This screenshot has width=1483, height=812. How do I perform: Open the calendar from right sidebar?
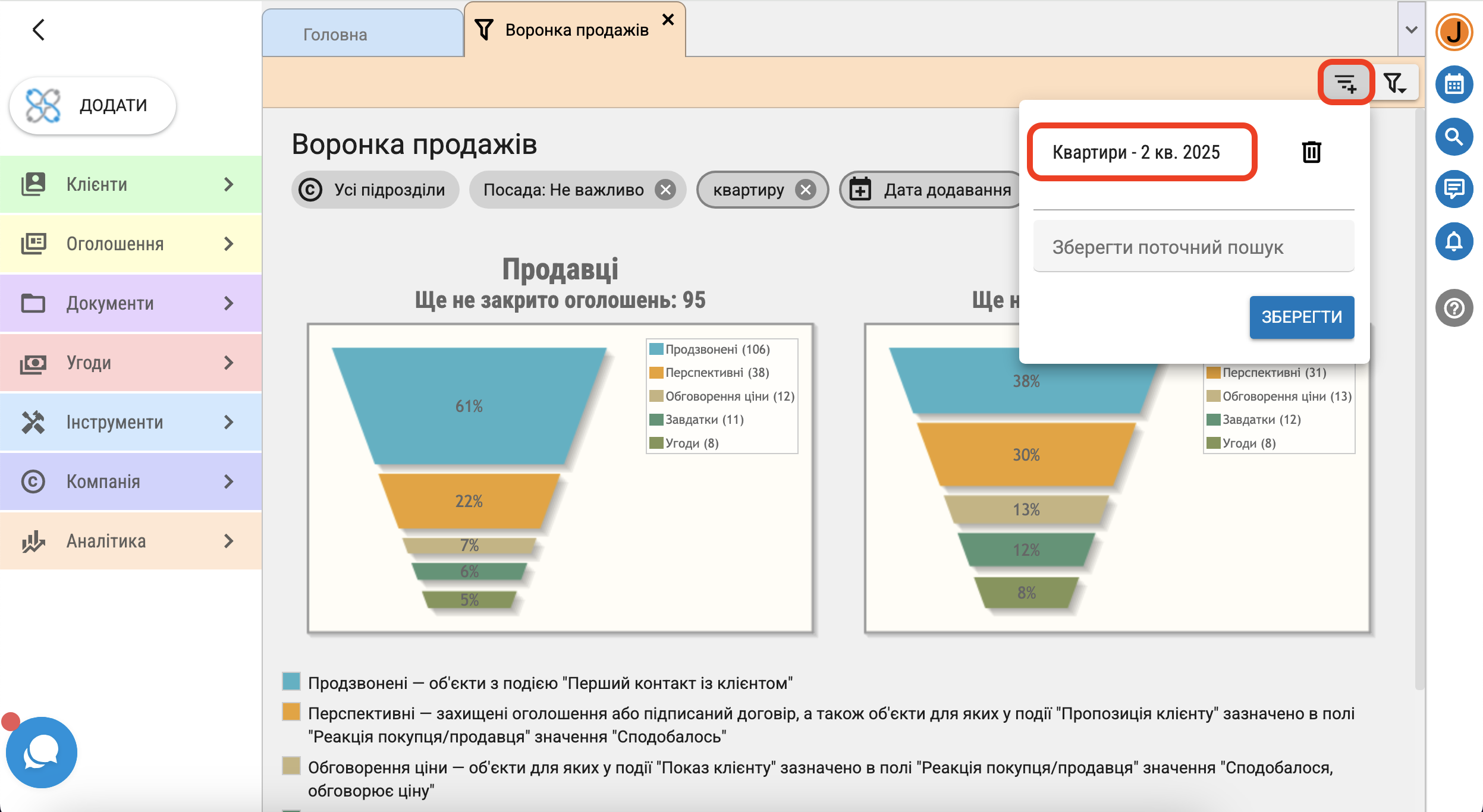(x=1454, y=84)
